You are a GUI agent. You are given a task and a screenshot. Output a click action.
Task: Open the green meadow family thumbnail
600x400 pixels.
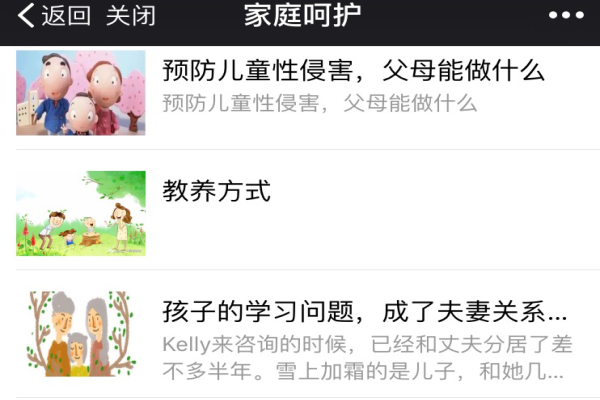click(81, 213)
